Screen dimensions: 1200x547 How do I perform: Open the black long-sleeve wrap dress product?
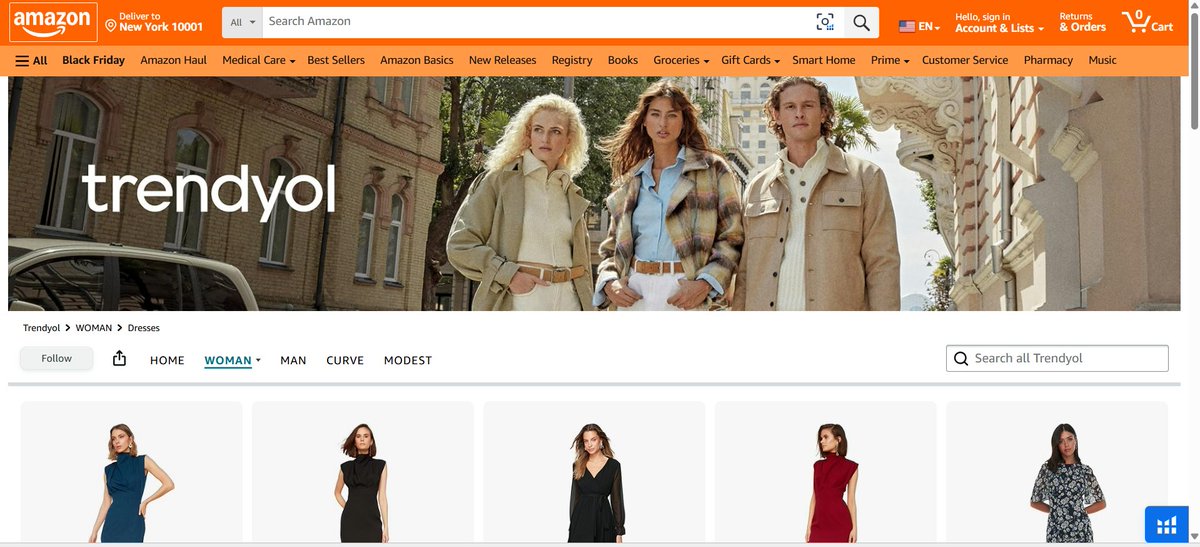coord(594,474)
